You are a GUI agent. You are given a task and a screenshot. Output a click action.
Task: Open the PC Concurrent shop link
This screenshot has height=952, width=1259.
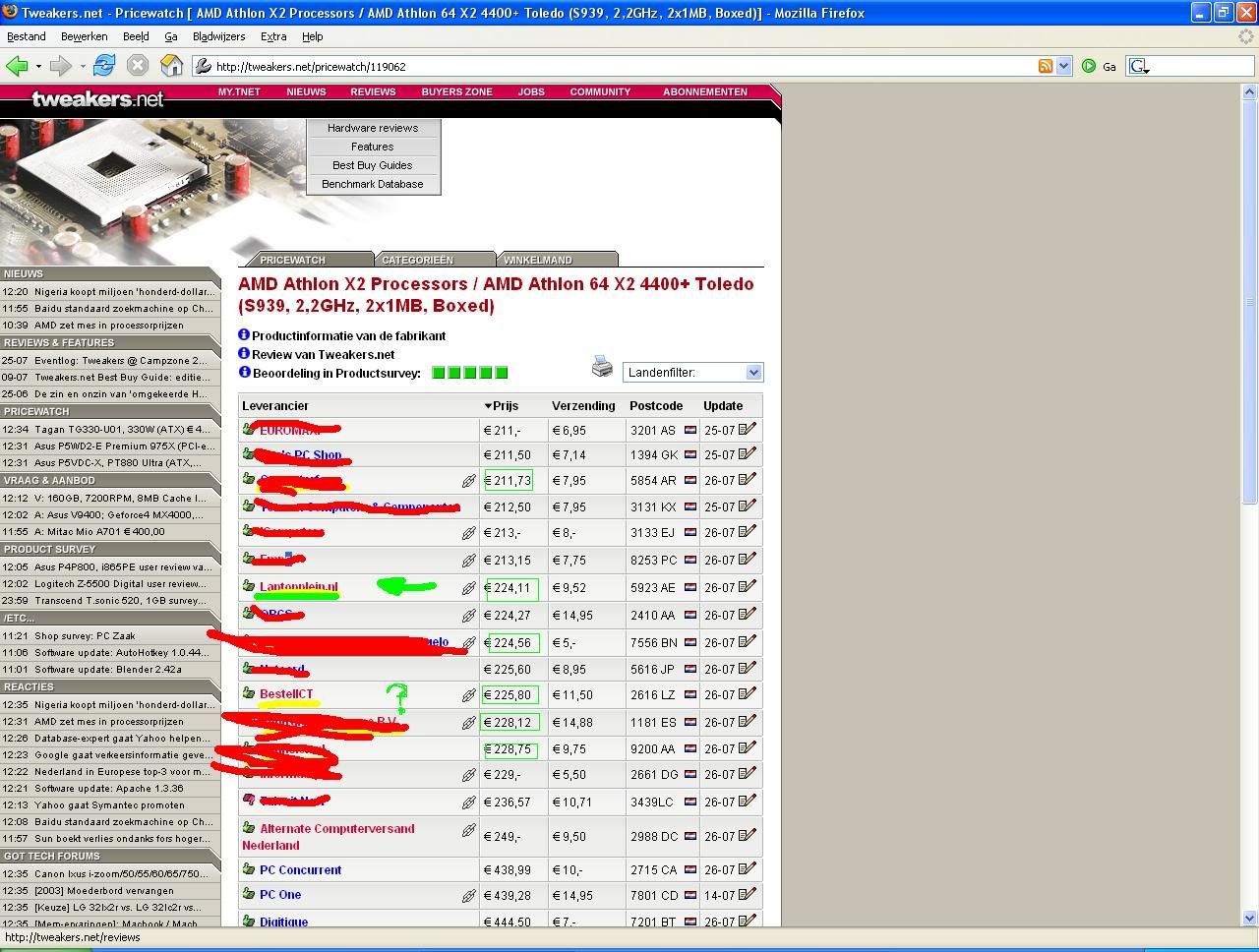300,870
